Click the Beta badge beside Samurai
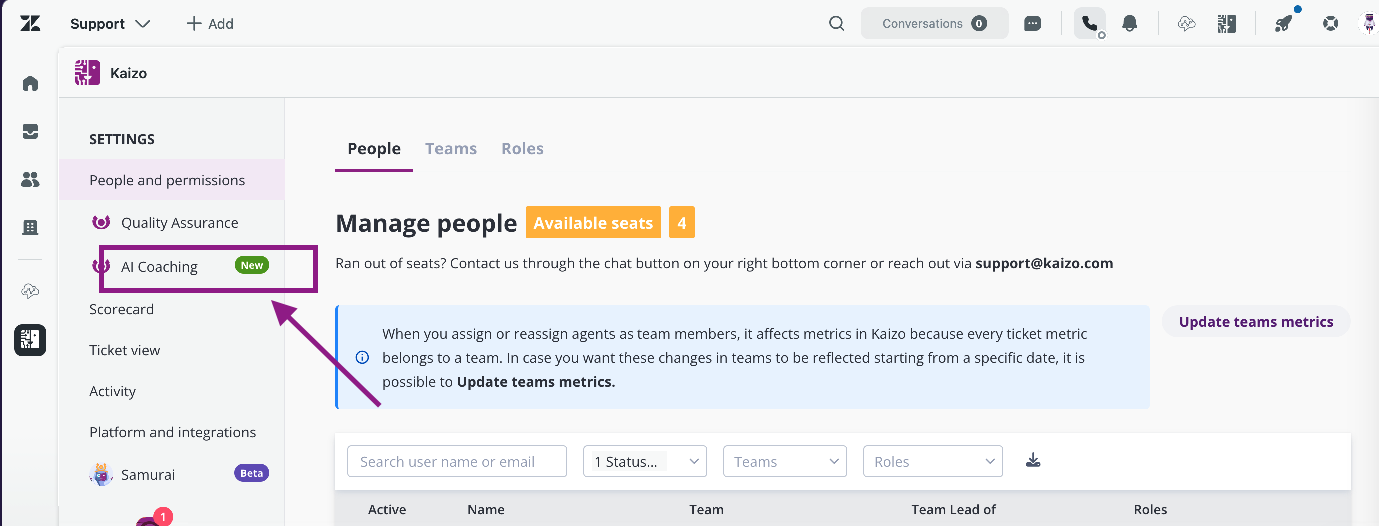The image size is (1379, 526). point(252,473)
